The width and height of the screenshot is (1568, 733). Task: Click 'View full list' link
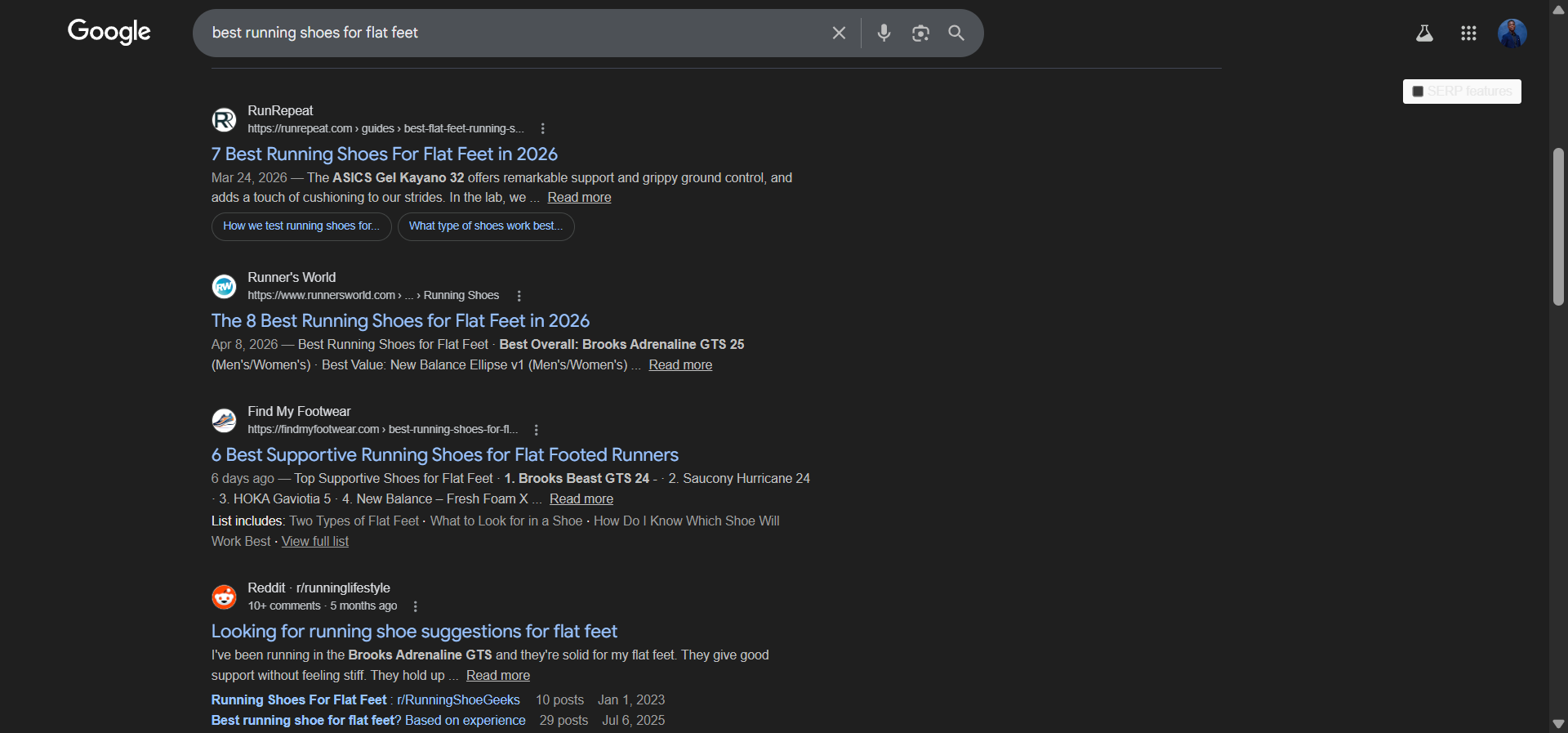[x=315, y=541]
